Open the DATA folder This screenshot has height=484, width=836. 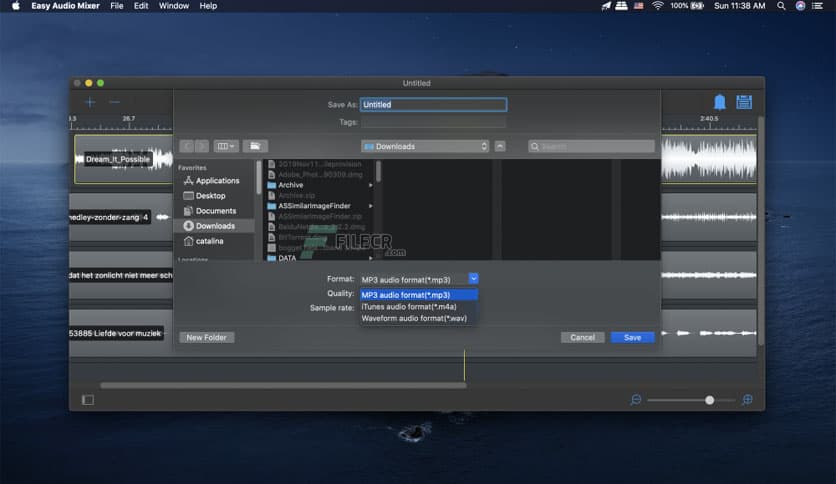[287, 257]
